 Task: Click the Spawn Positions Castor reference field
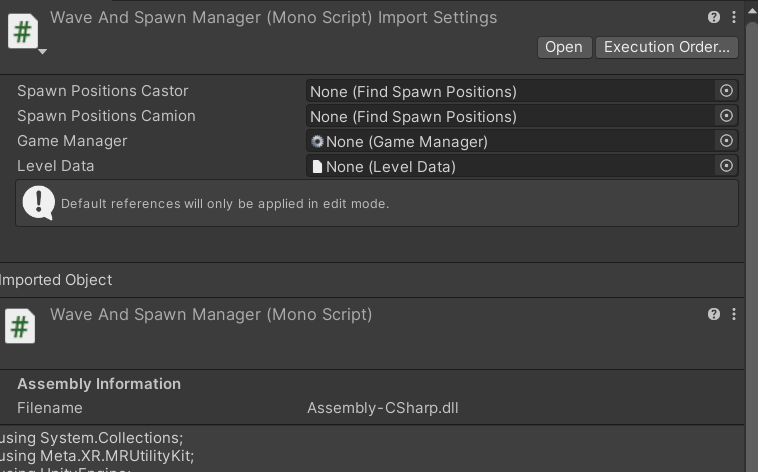click(510, 91)
